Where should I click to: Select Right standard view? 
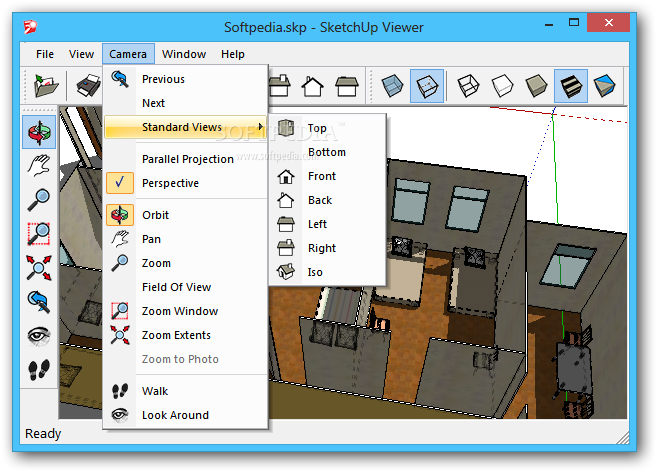[x=327, y=248]
